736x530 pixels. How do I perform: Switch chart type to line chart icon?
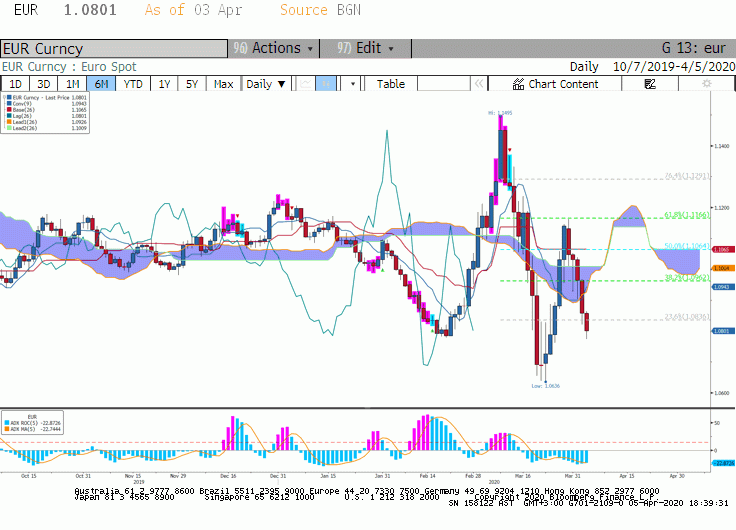tap(305, 84)
